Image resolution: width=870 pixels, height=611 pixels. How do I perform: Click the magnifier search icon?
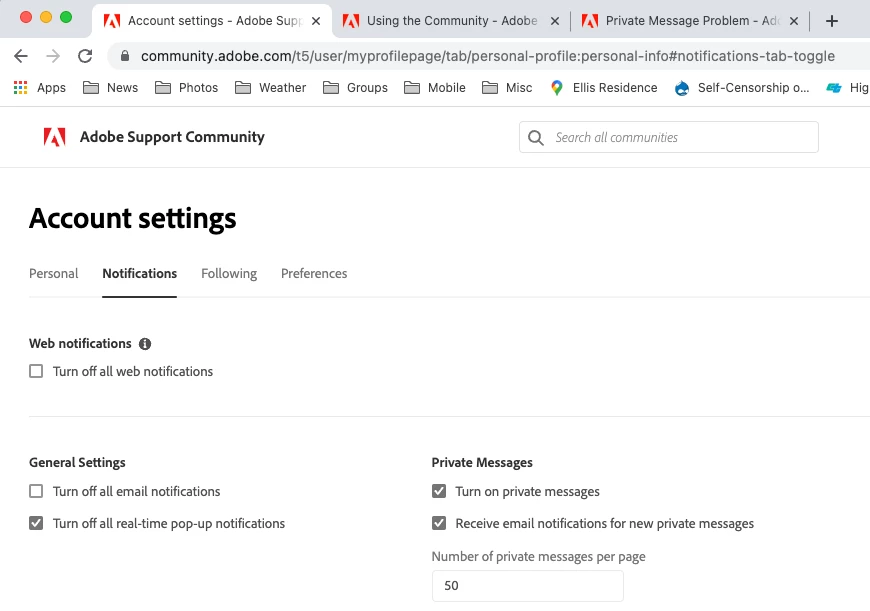[x=535, y=138]
